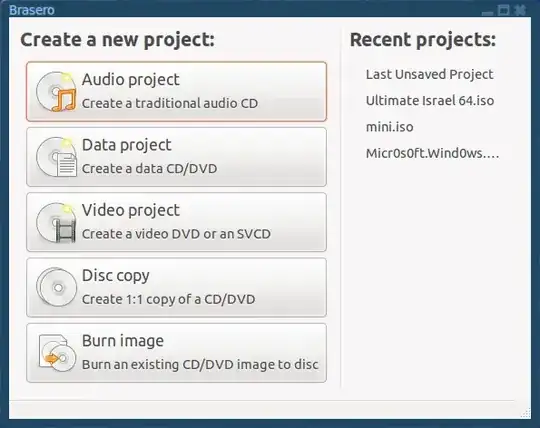Start a new Data project
Viewport: 540px width, 428px height.
pos(176,157)
